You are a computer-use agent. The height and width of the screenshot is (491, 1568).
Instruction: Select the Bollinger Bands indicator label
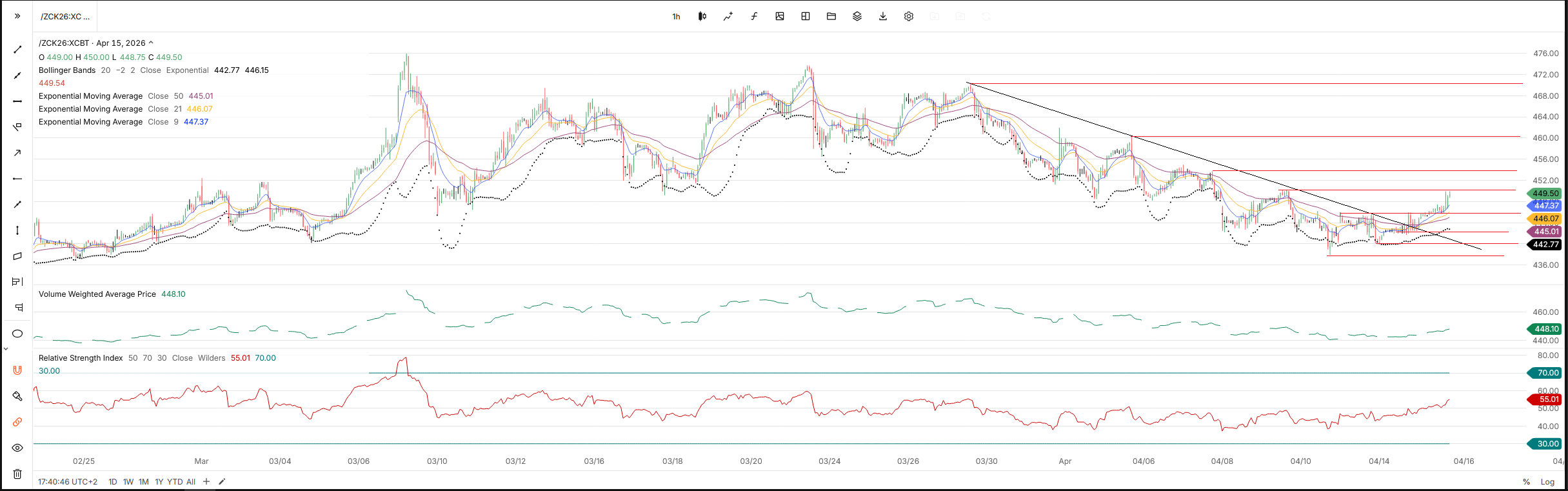pos(67,70)
